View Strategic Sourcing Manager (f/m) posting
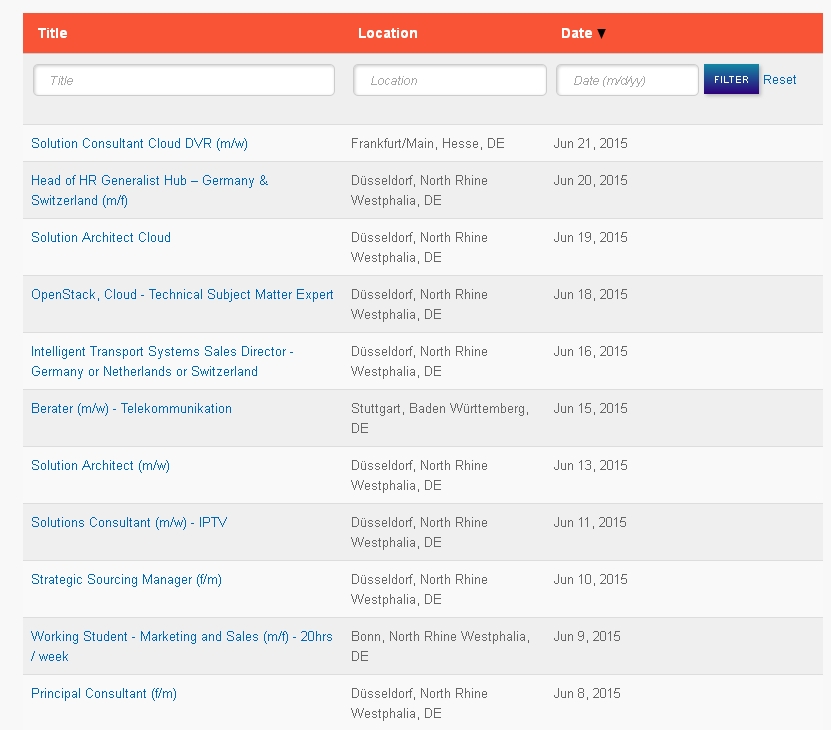Screen dimensions: 831x730 126,579
